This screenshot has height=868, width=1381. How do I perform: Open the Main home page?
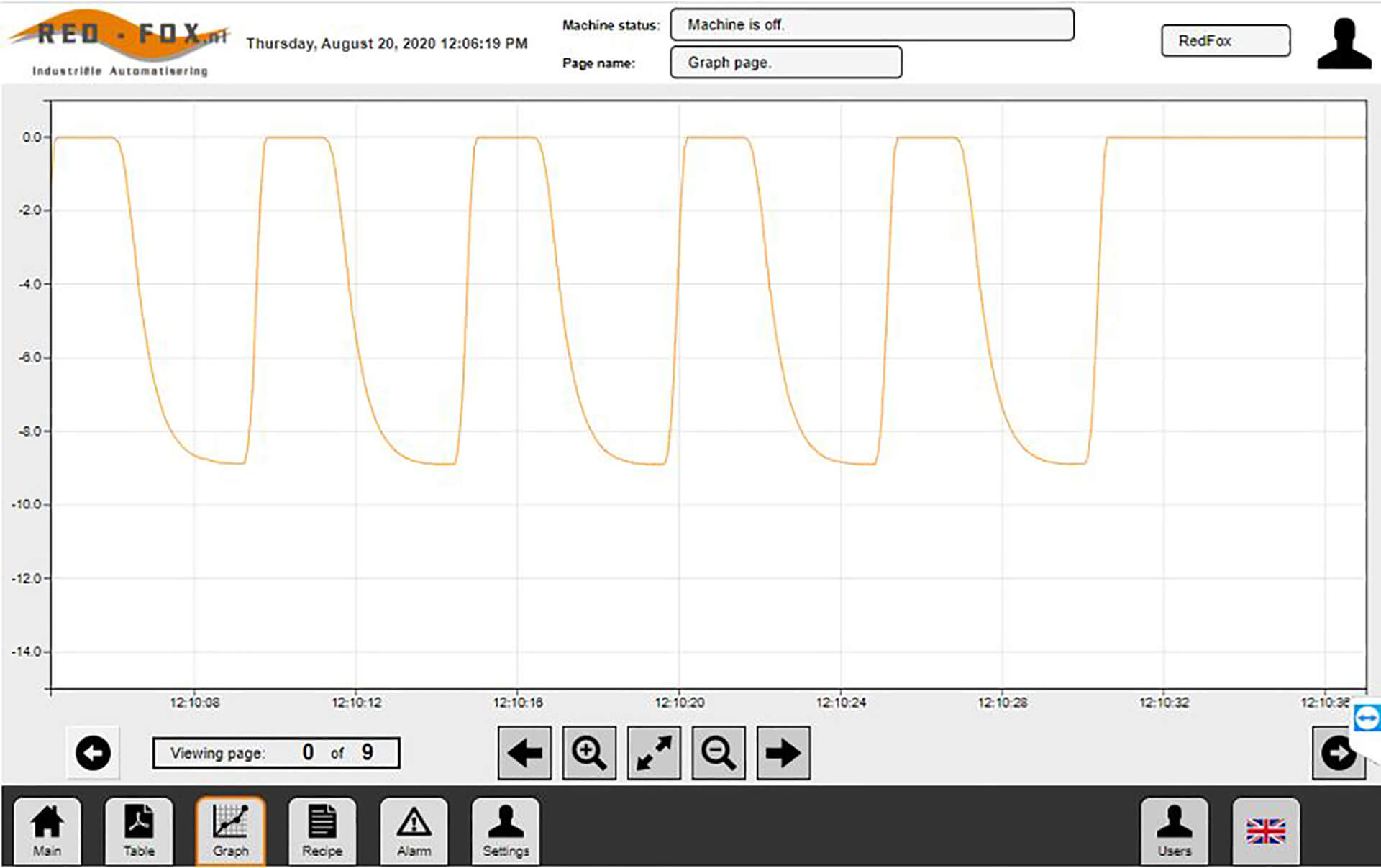[x=47, y=831]
